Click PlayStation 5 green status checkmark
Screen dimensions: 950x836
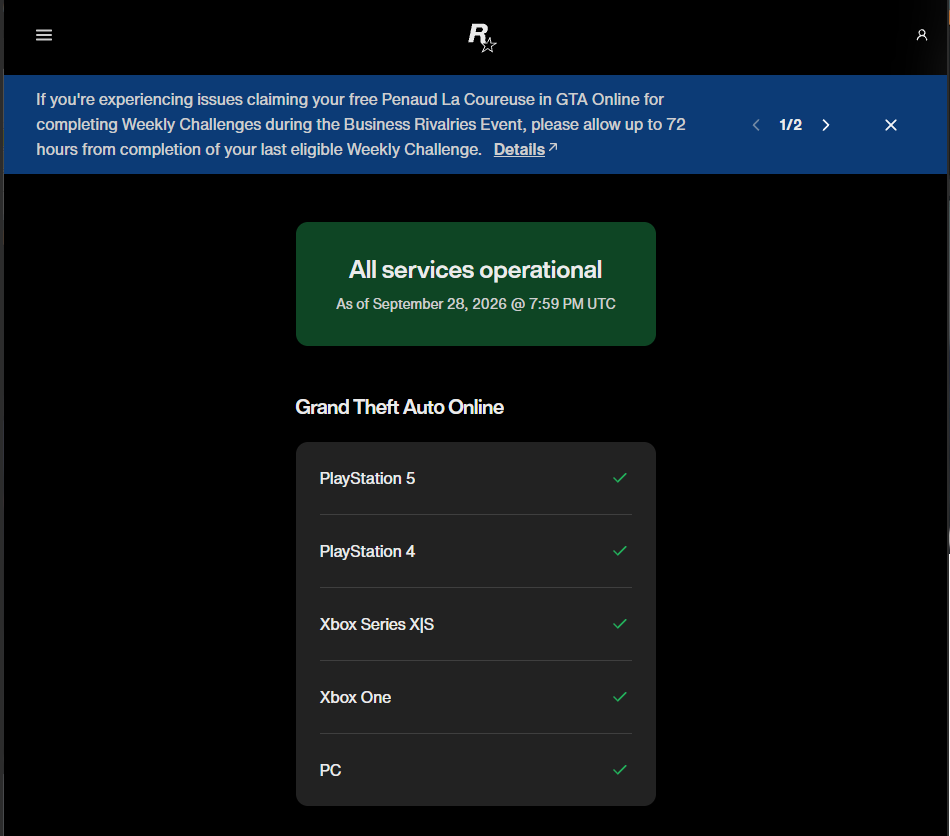pos(620,478)
